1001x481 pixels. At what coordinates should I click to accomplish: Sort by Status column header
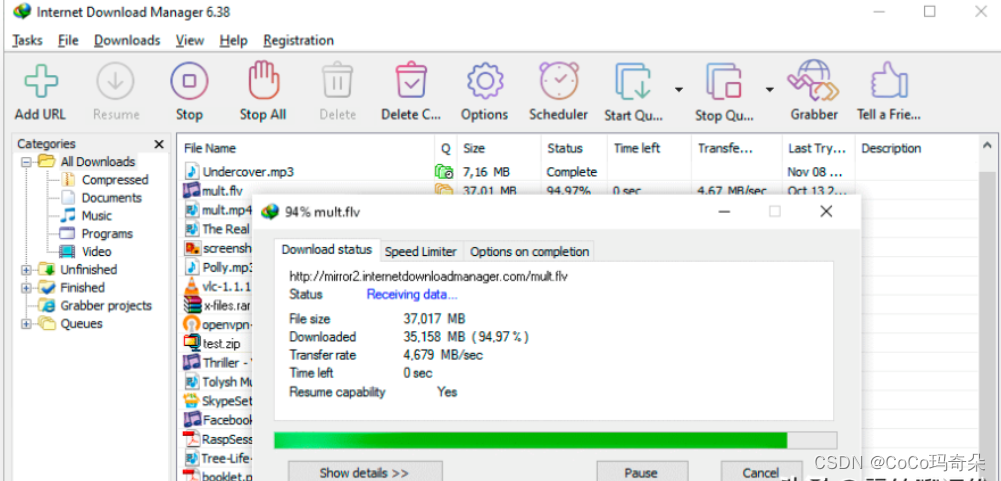574,148
